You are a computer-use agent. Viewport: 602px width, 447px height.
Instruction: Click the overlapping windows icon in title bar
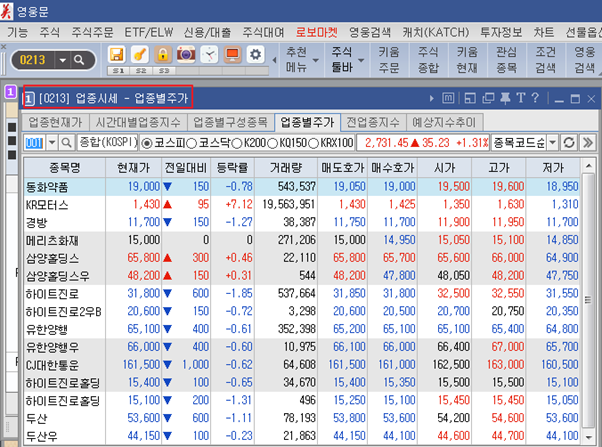click(x=488, y=99)
